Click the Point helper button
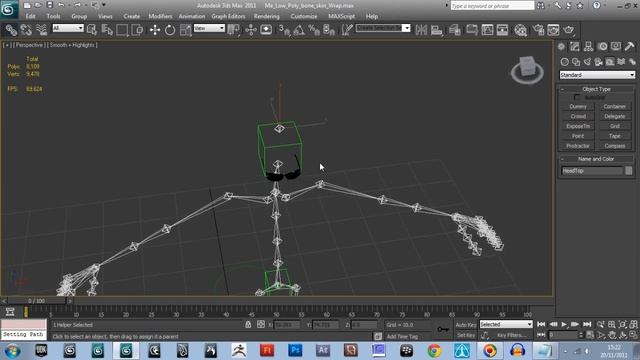This screenshot has height=360, width=640. tap(578, 136)
